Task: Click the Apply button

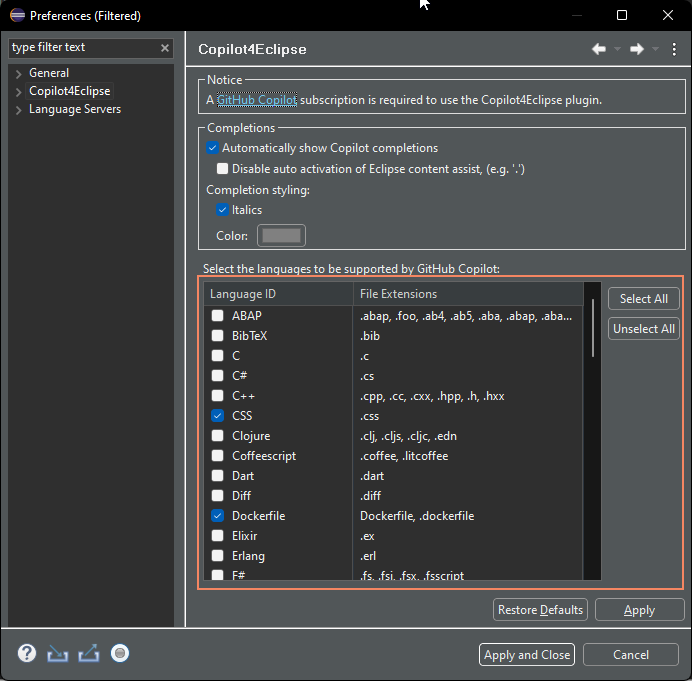Action: click(x=639, y=610)
